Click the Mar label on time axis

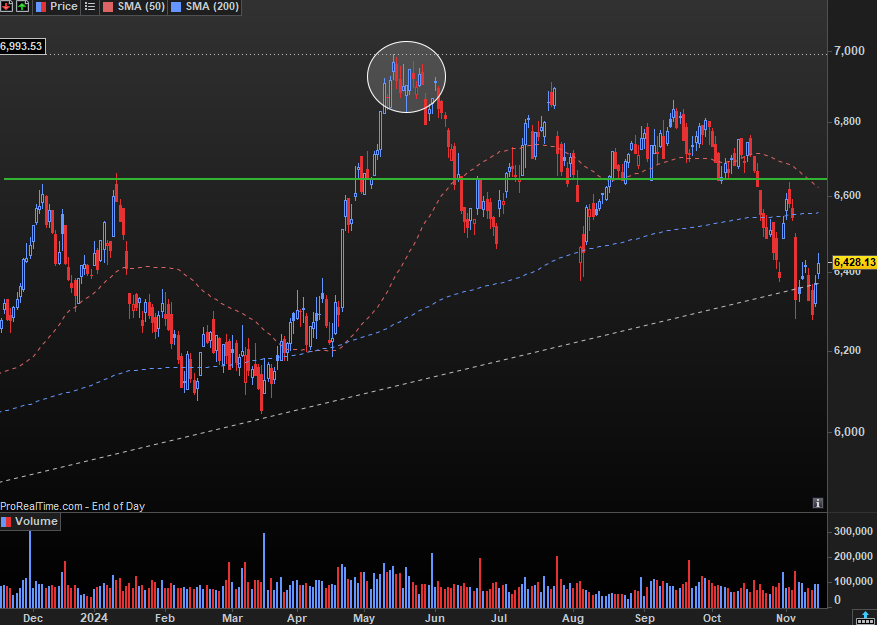(233, 618)
